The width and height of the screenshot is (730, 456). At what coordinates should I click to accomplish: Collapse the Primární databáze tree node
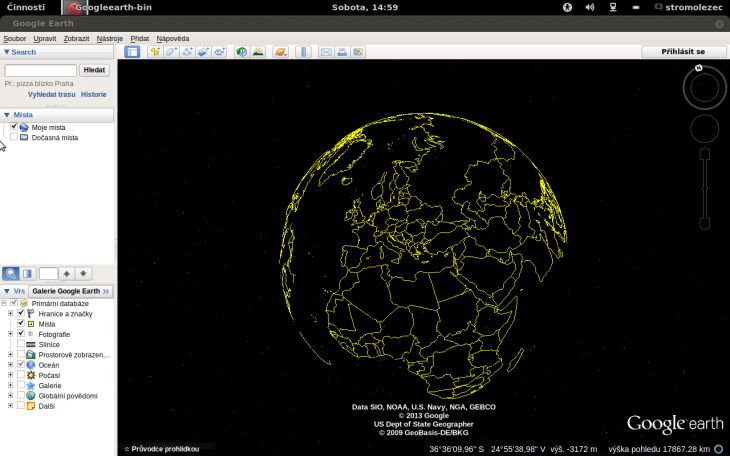[x=4, y=303]
